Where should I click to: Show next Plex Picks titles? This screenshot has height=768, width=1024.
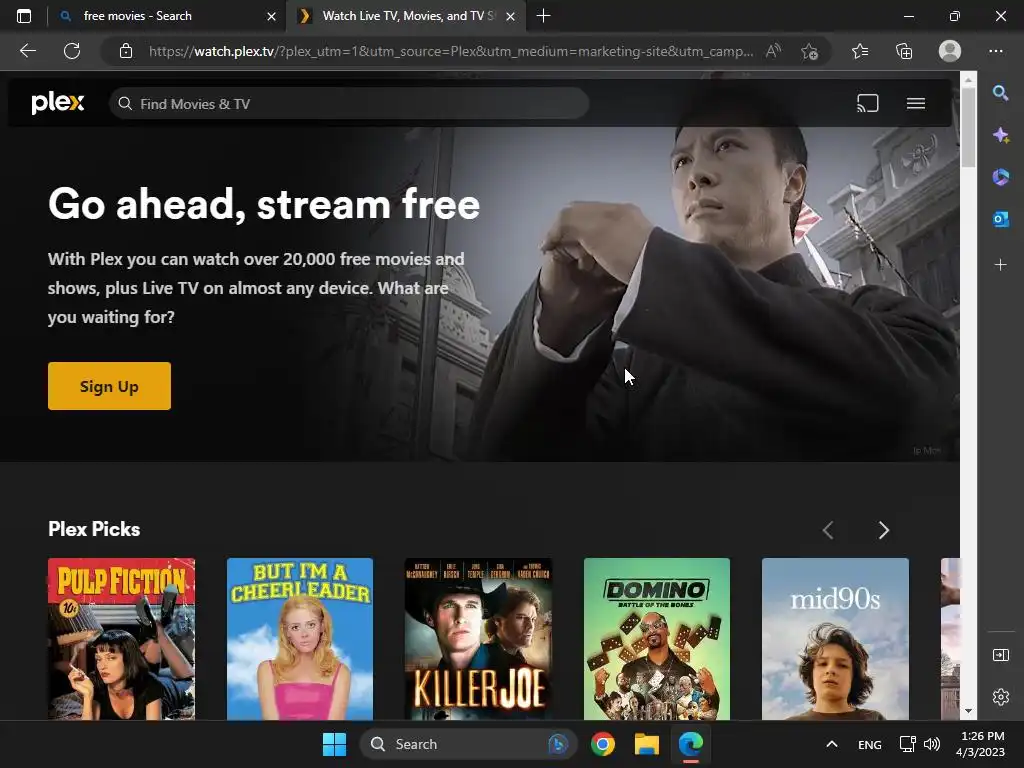point(883,530)
